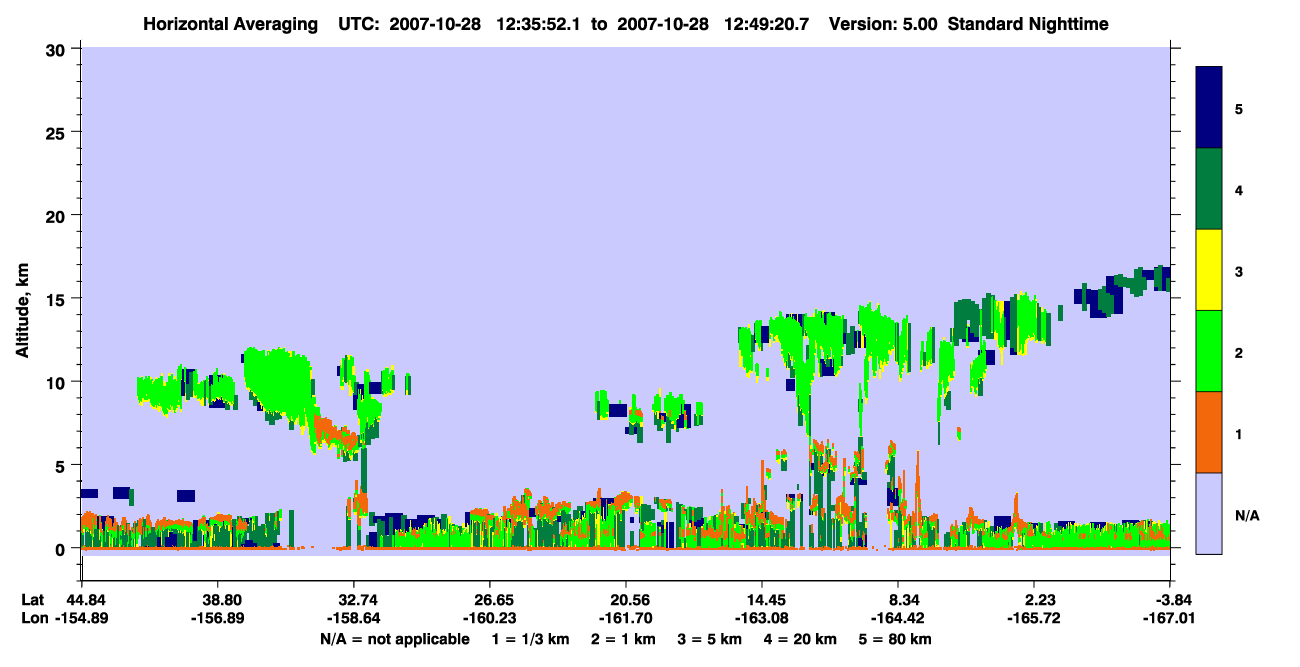
Task: Click latitude value 14.45
Action: 762,600
